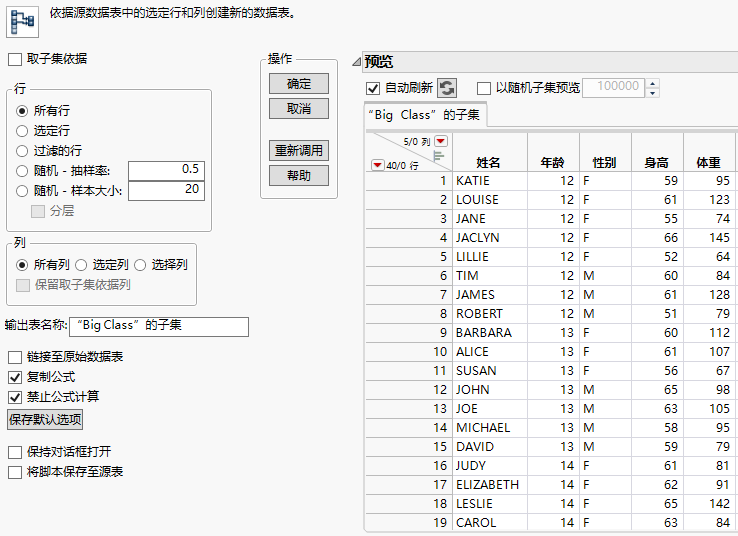This screenshot has width=738, height=536.
Task: Increase the random preview size stepper
Action: [x=653, y=83]
